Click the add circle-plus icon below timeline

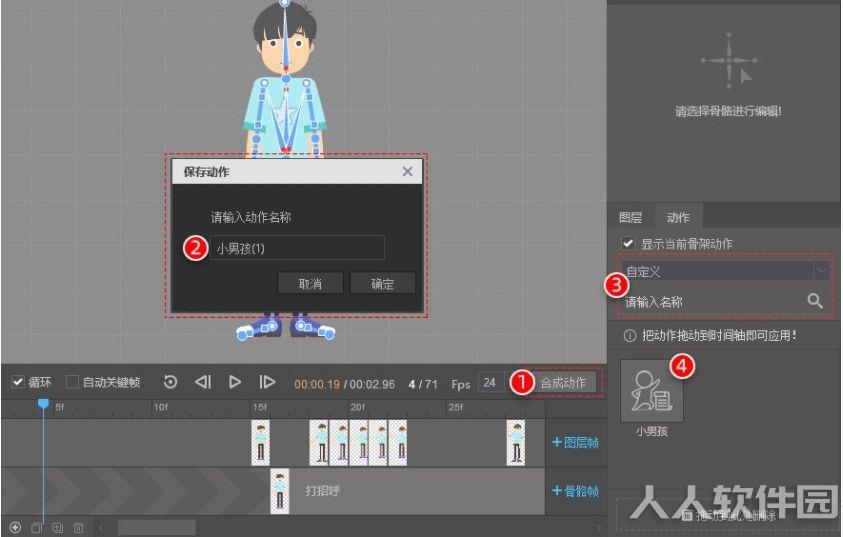point(15,527)
